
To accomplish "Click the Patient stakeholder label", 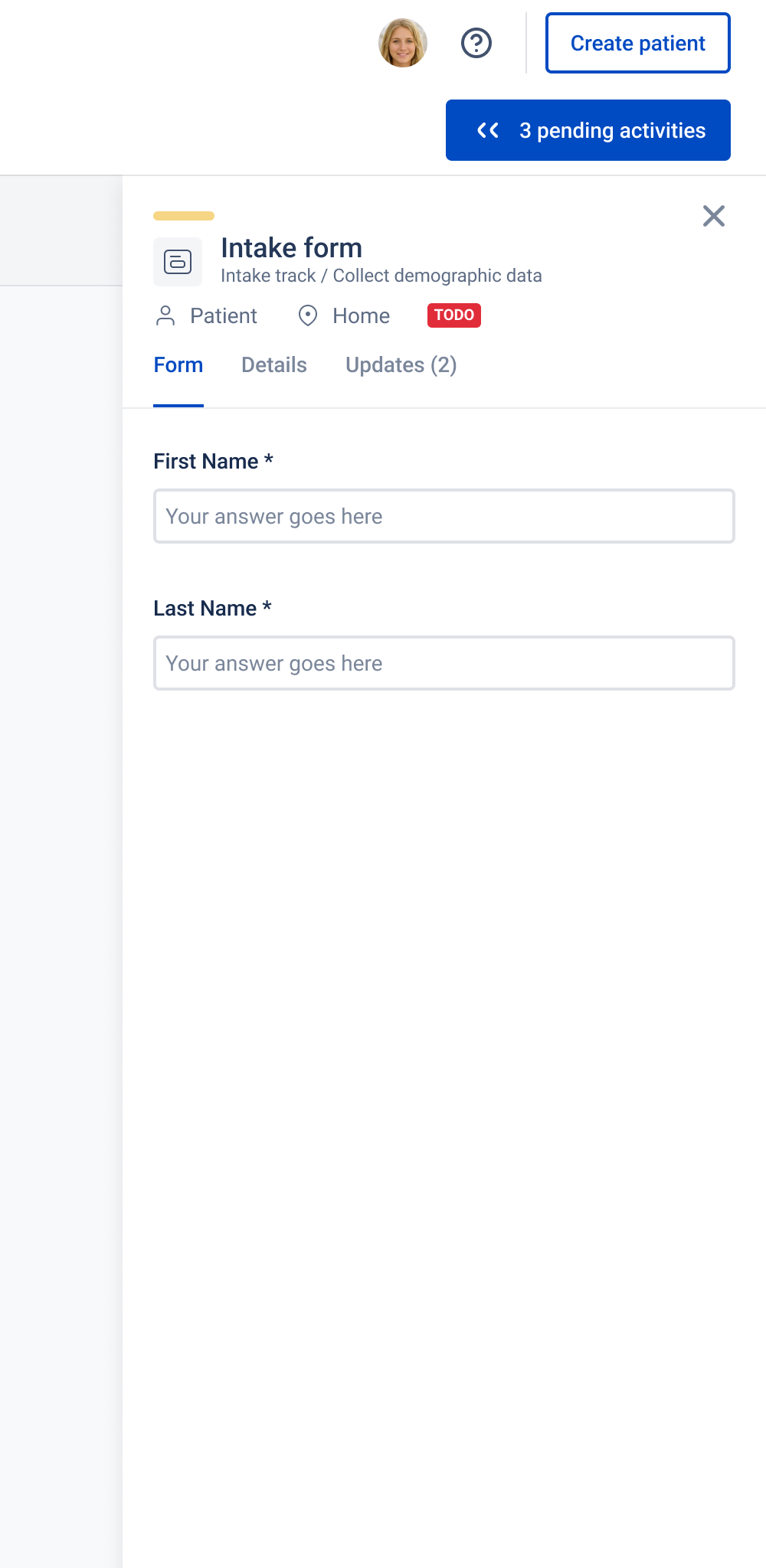I will coord(224,315).
